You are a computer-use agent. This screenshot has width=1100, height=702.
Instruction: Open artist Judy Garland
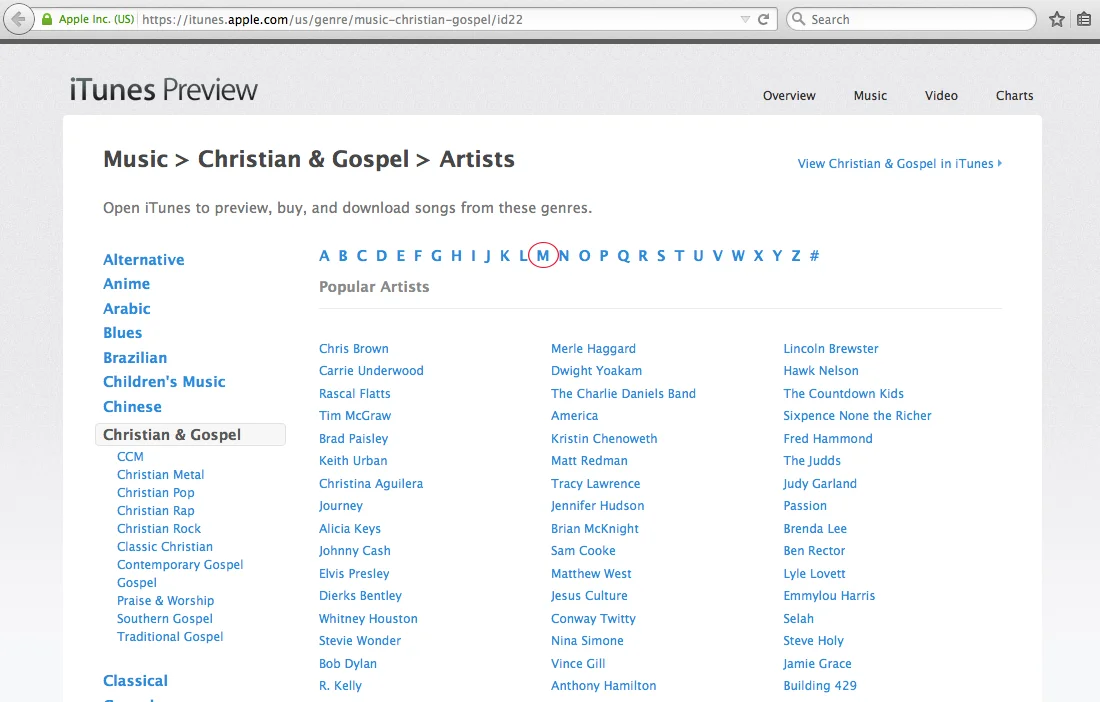pos(820,484)
